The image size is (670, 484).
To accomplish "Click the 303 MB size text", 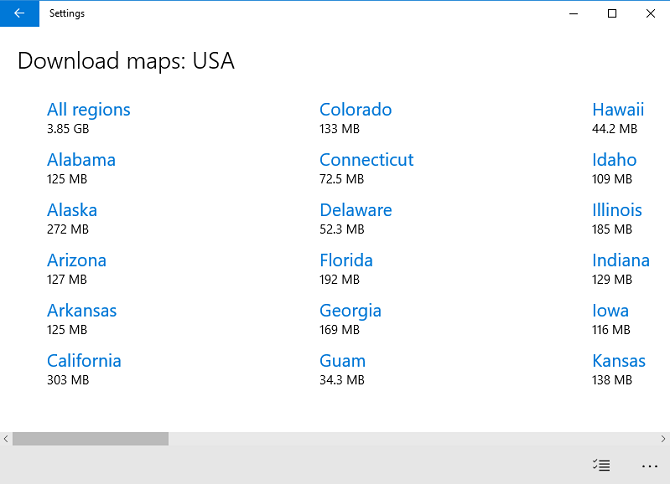I will click(x=68, y=380).
